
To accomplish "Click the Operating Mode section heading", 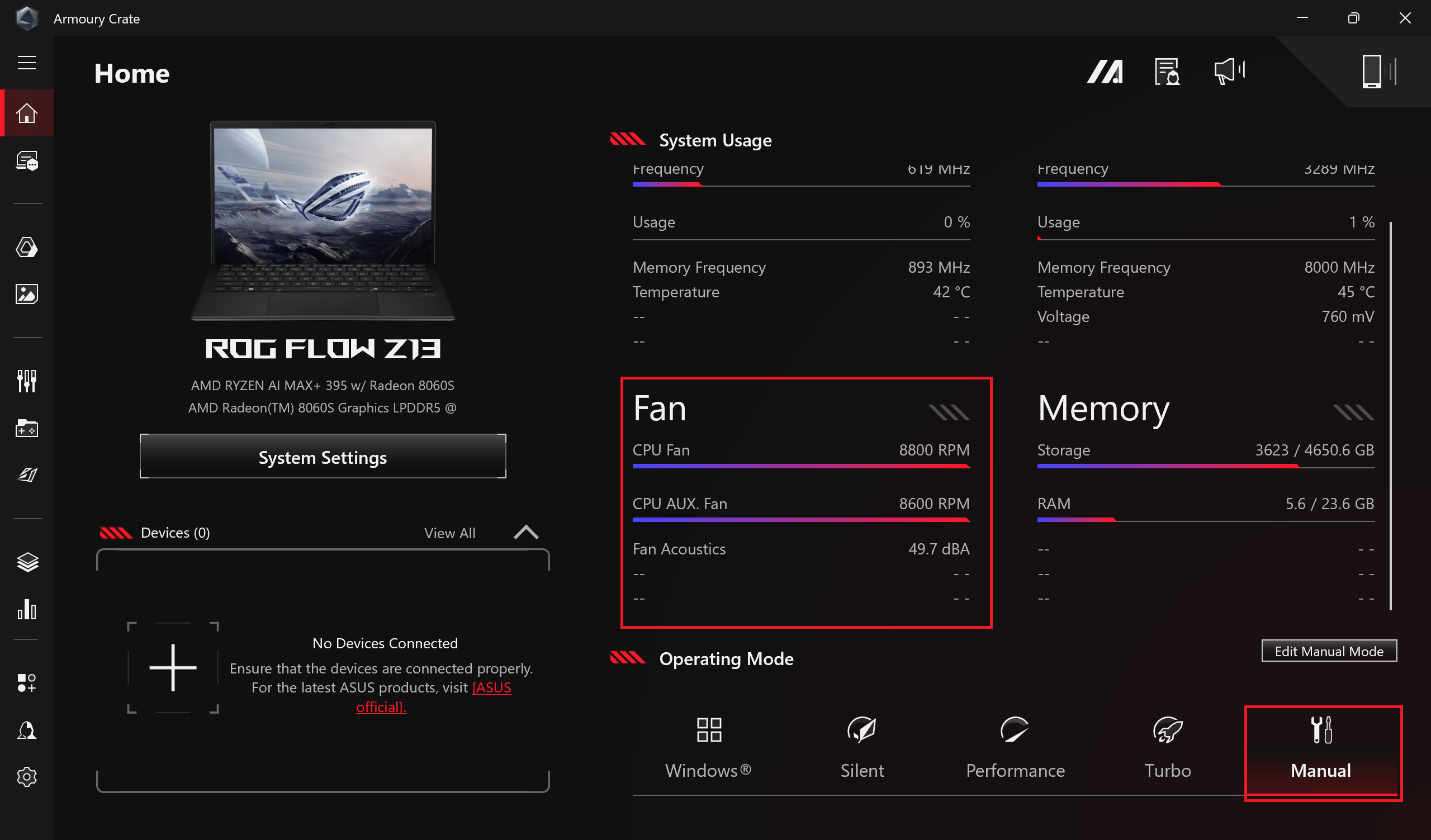I will pyautogui.click(x=726, y=658).
